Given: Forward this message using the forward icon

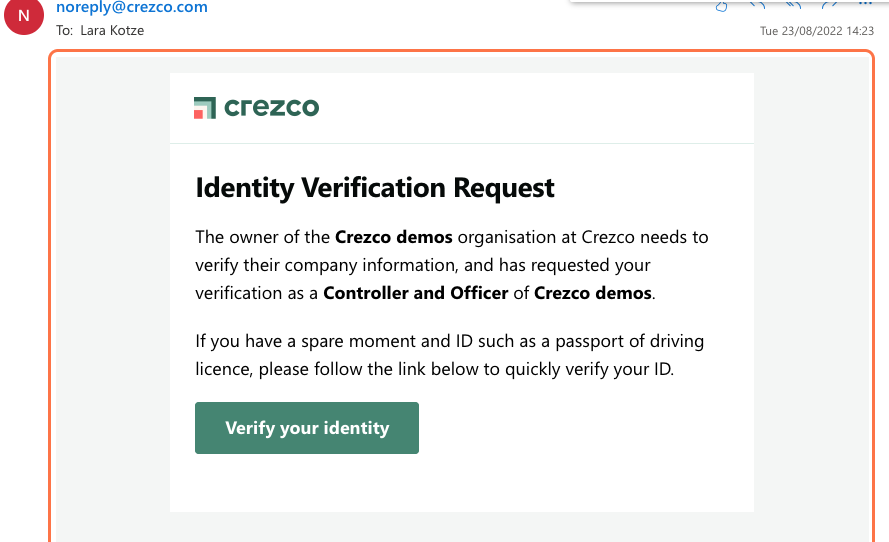Looking at the screenshot, I should pos(829,5).
